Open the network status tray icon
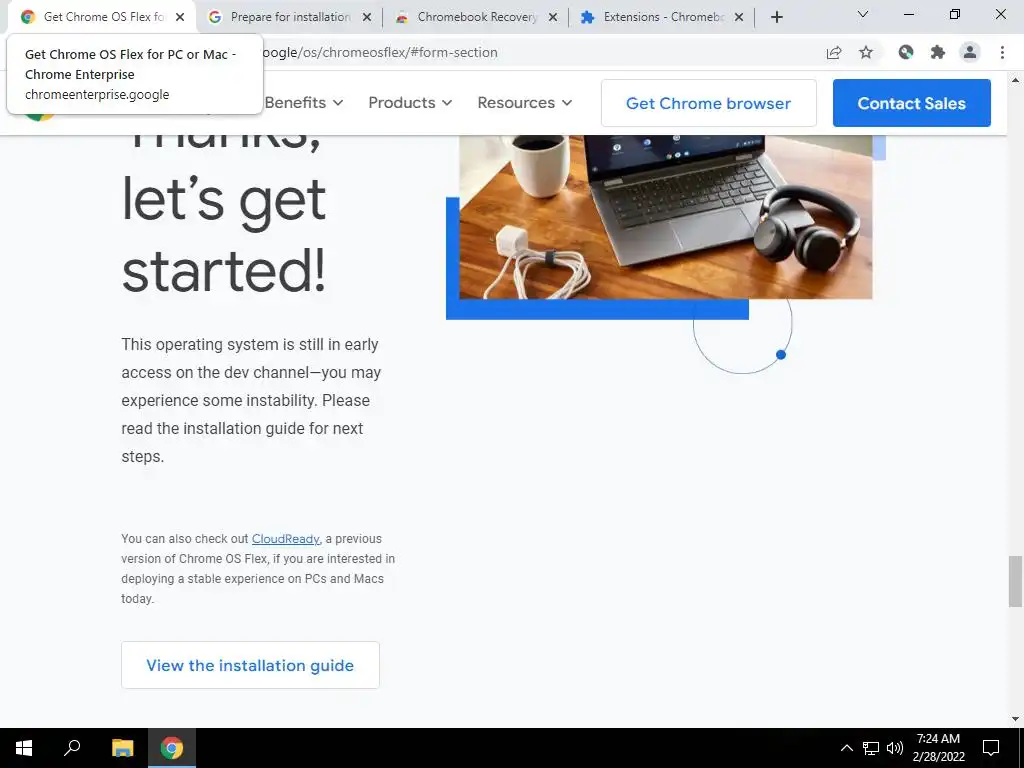 coord(871,748)
